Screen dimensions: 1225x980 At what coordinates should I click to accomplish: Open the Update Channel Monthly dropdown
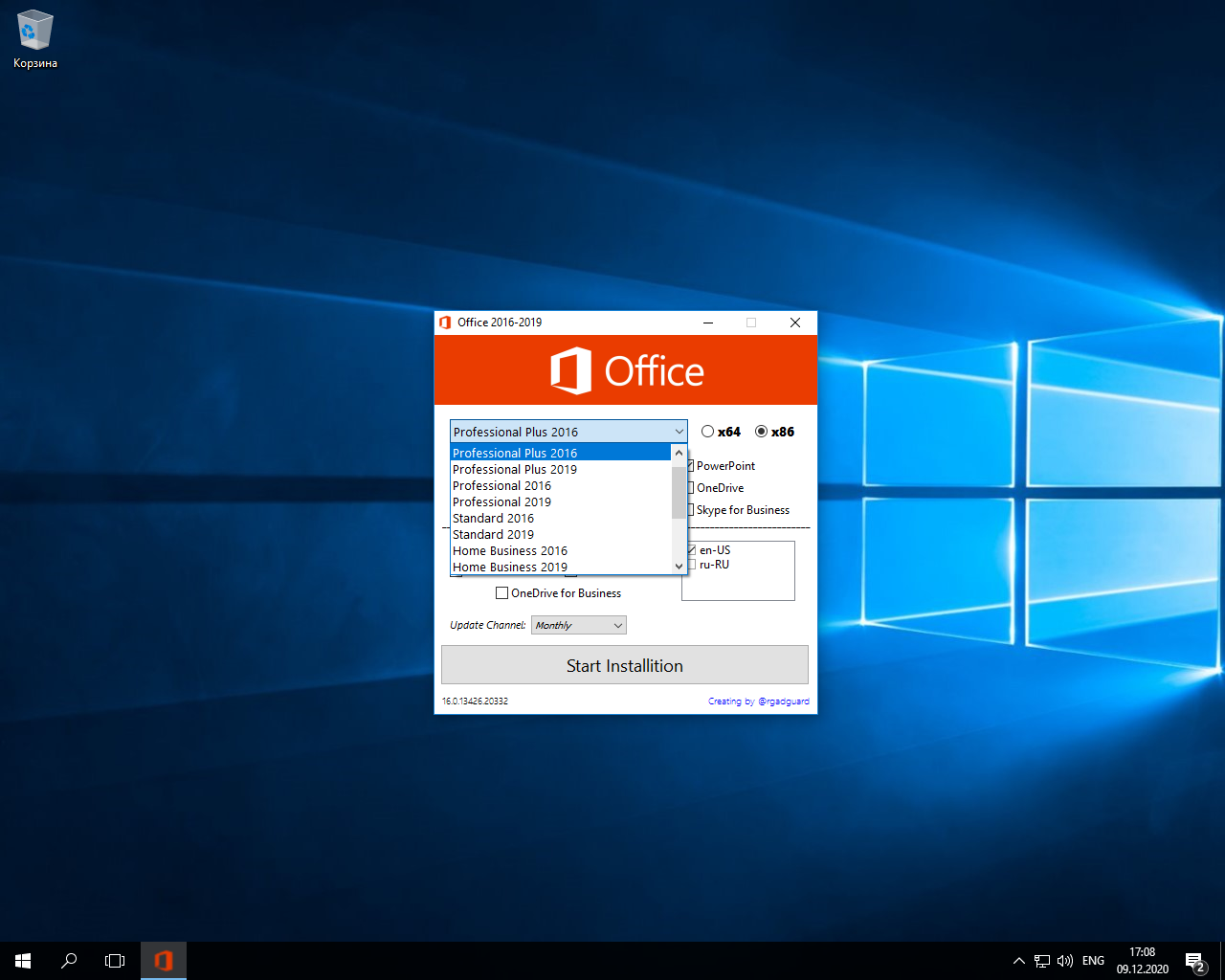tap(578, 625)
